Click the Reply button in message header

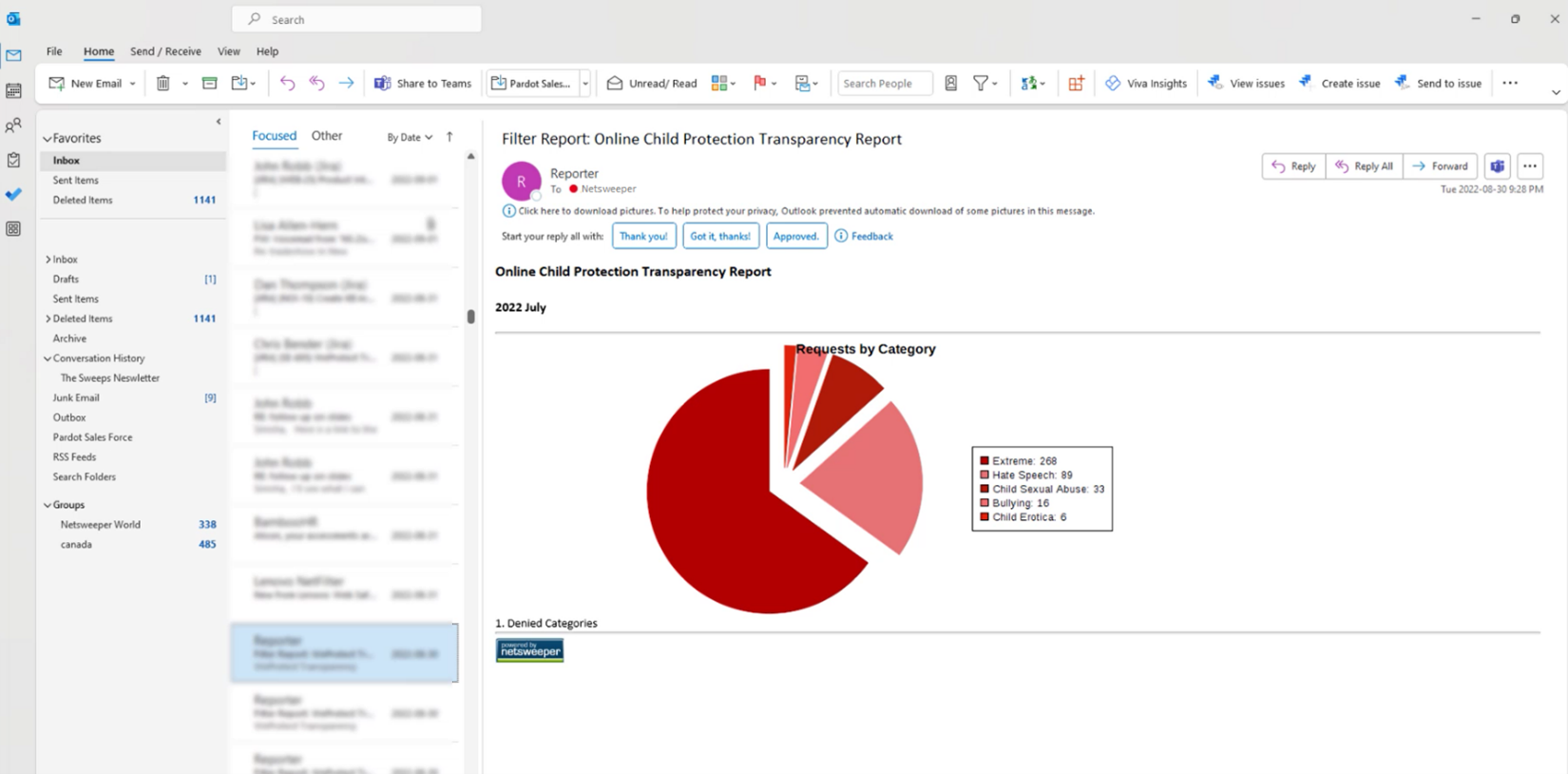click(1293, 166)
